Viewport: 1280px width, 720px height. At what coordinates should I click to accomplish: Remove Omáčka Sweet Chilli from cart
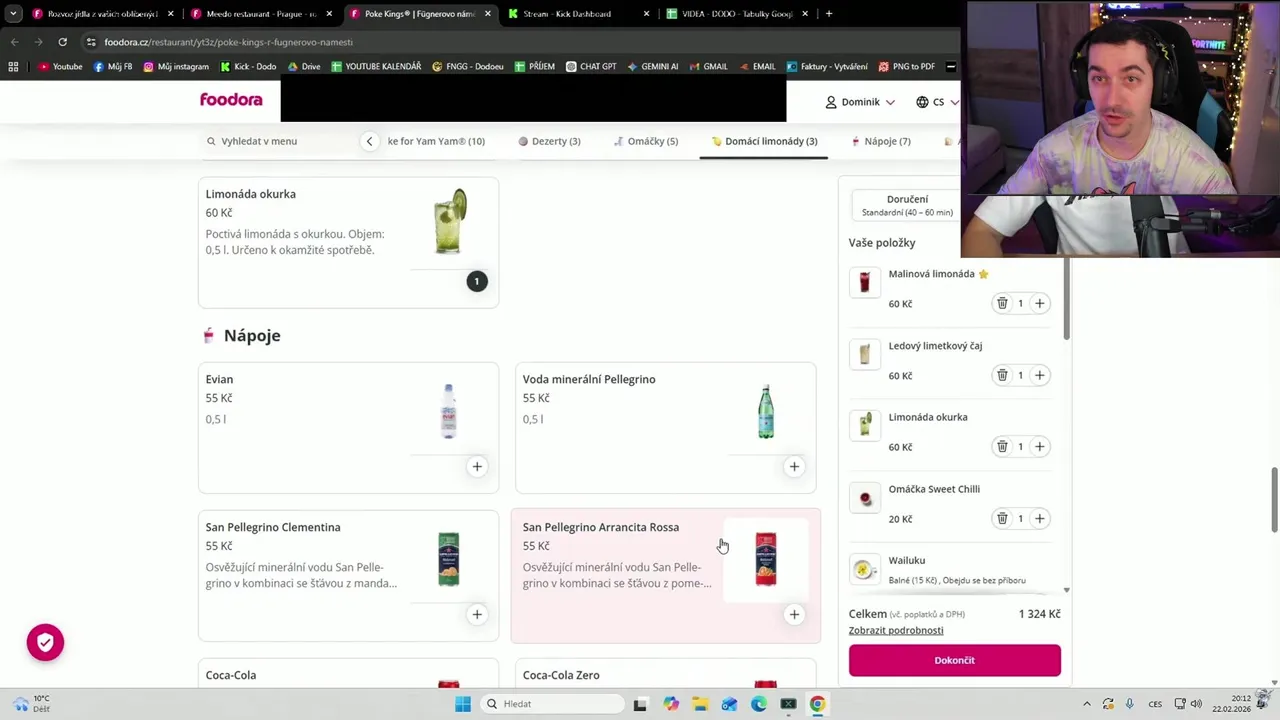point(1002,518)
